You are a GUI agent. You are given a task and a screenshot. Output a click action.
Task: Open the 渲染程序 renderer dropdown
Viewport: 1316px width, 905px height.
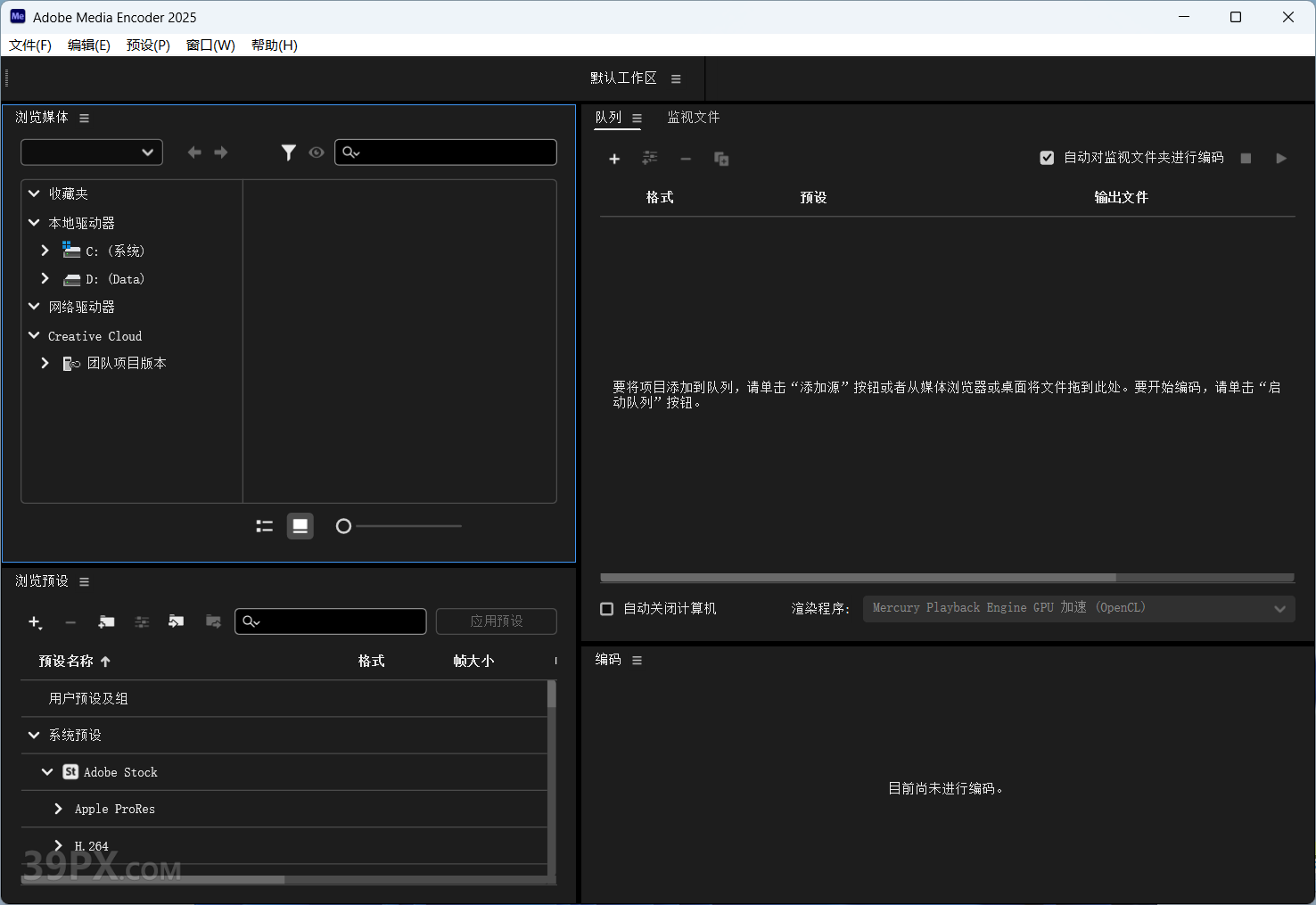[x=1079, y=609]
